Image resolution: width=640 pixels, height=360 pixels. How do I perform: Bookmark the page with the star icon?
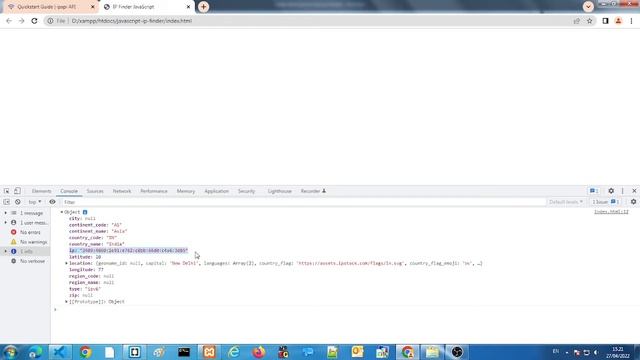[x=589, y=21]
